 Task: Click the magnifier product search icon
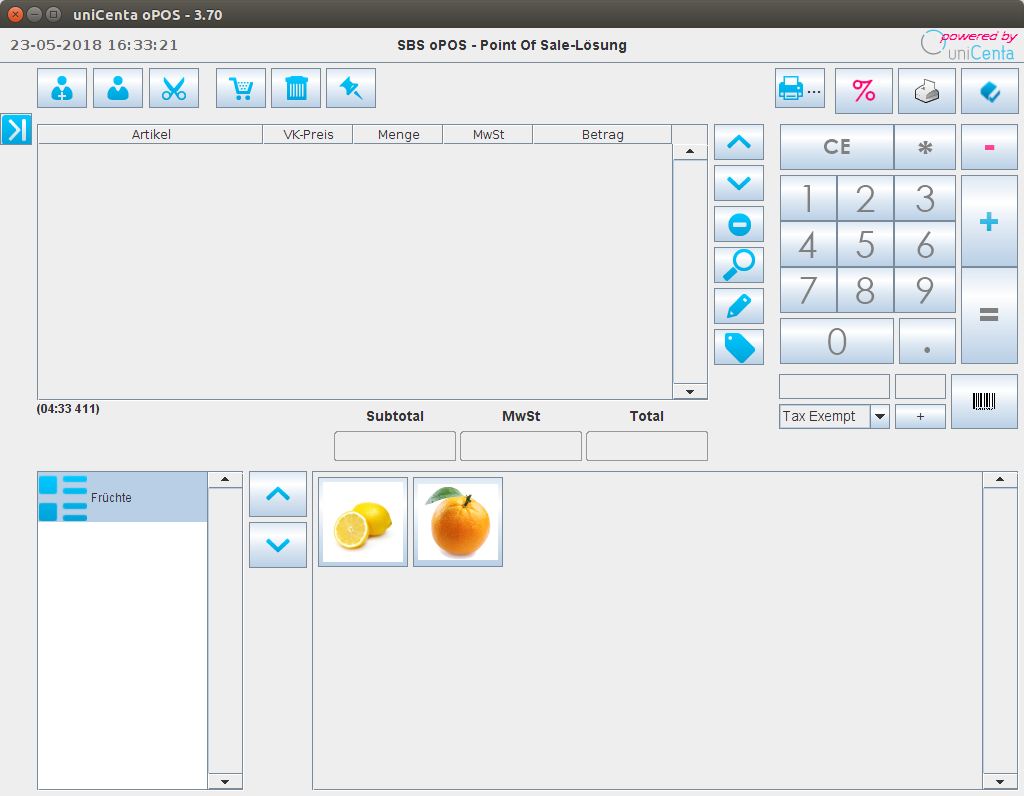[739, 265]
